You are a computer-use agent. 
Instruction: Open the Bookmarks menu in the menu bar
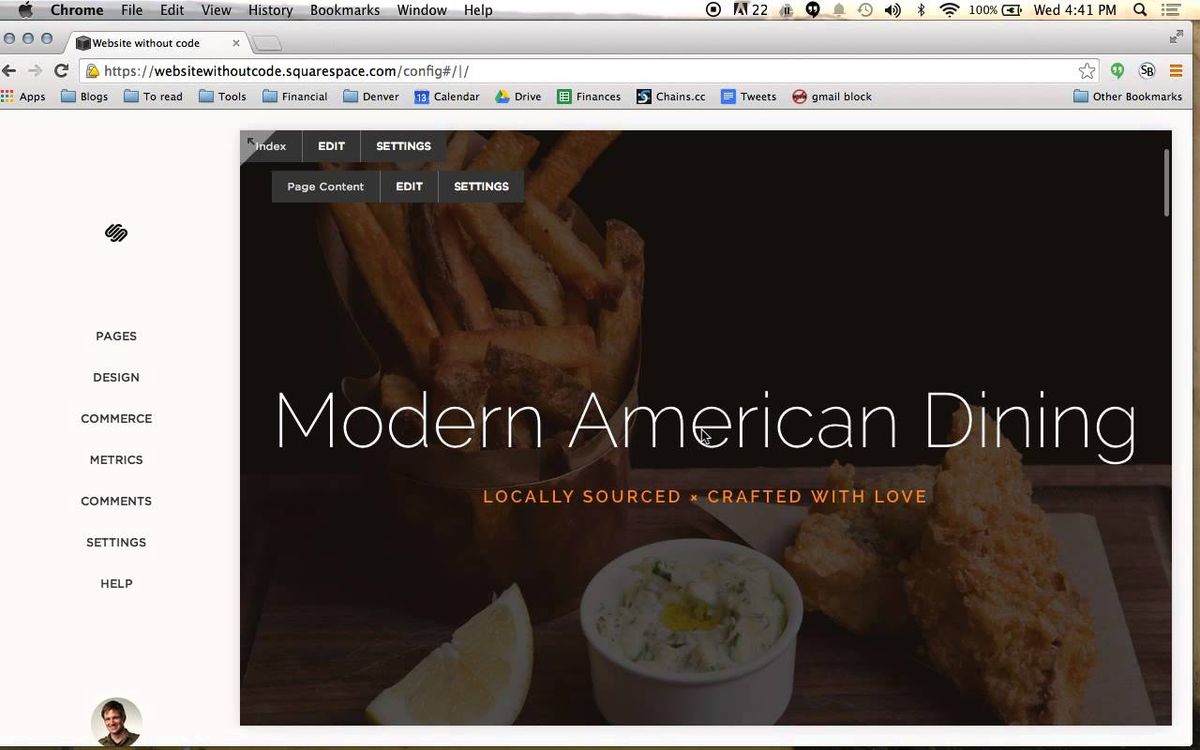point(346,10)
